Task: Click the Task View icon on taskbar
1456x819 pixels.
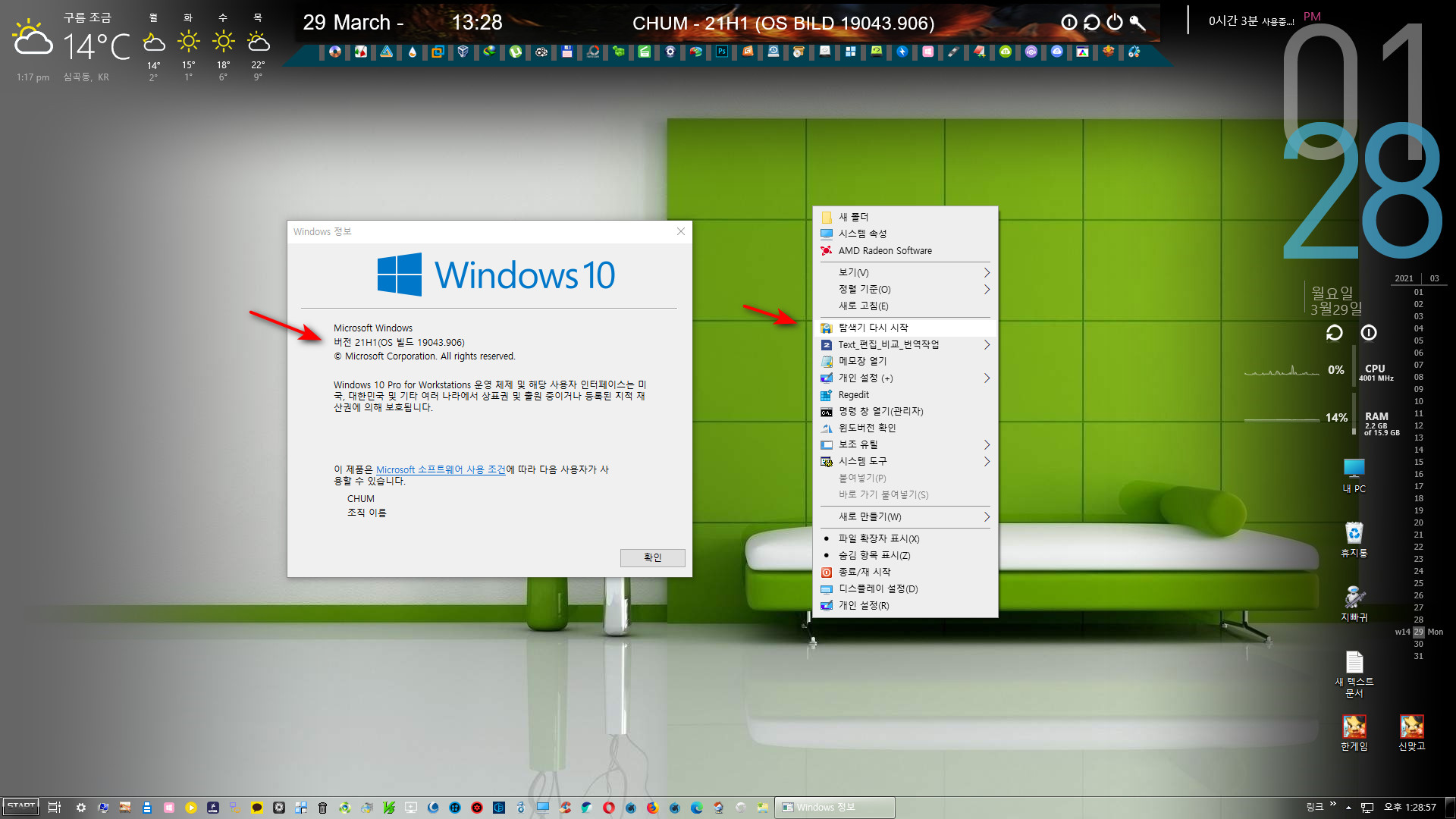Action: click(55, 808)
